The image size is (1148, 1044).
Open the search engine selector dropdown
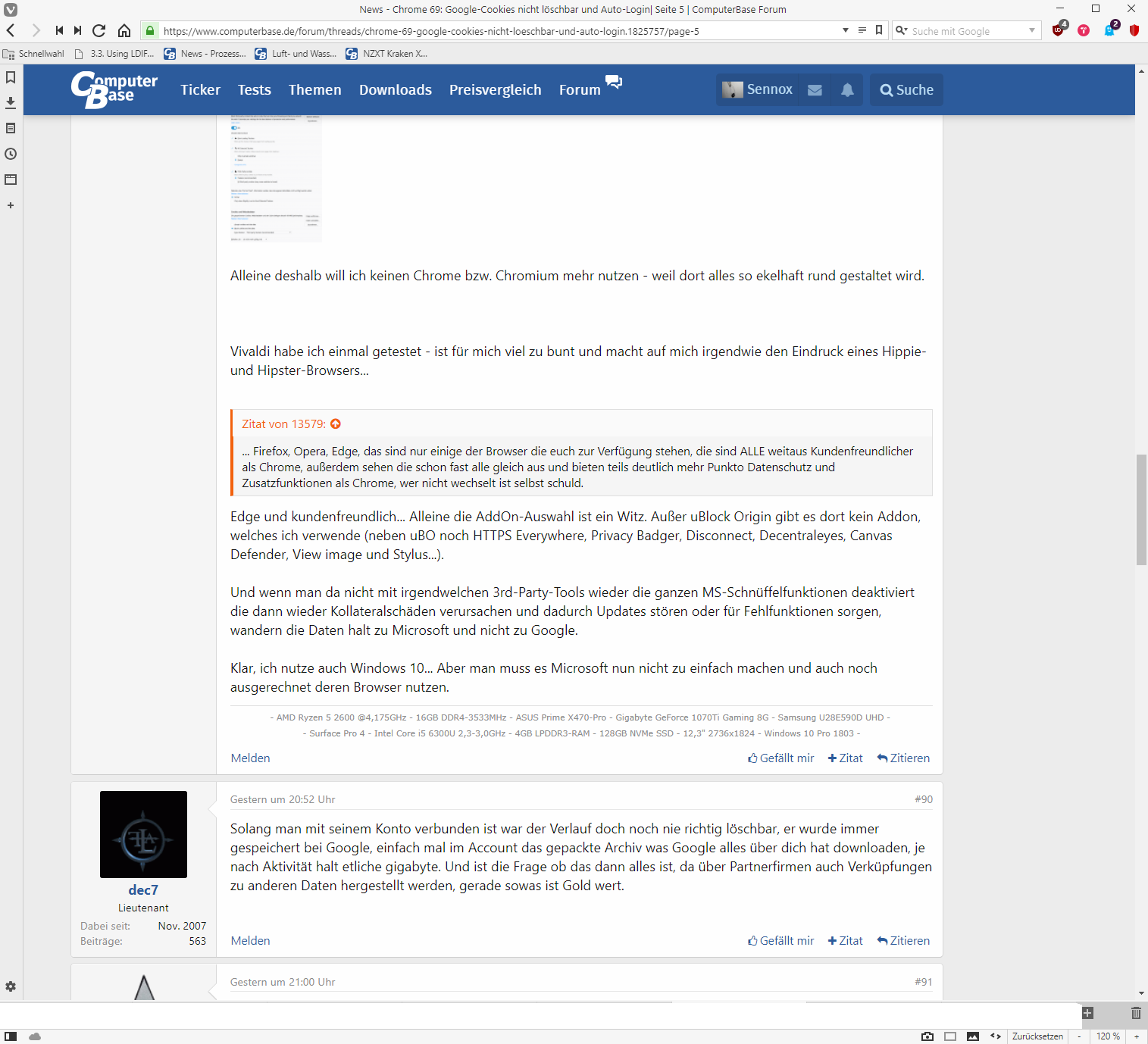902,30
